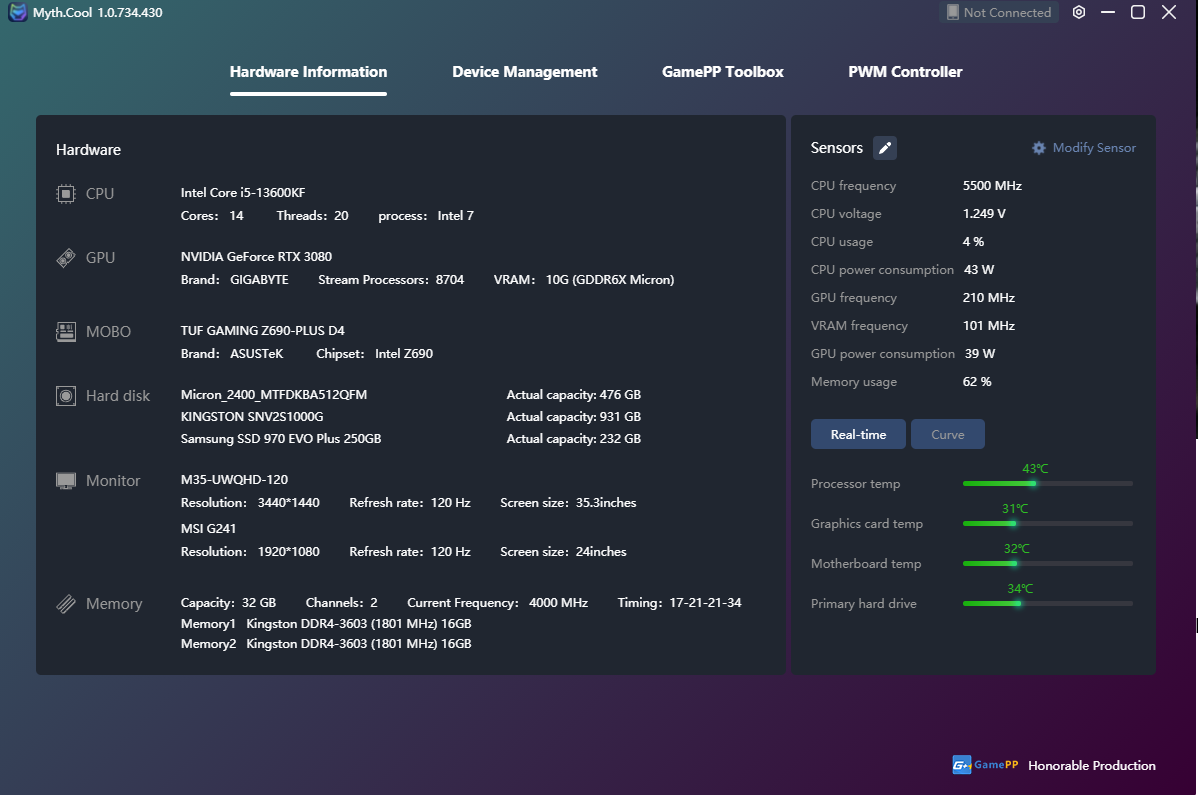
Task: Click the Current Frequency 4000 MHz value
Action: tap(558, 603)
